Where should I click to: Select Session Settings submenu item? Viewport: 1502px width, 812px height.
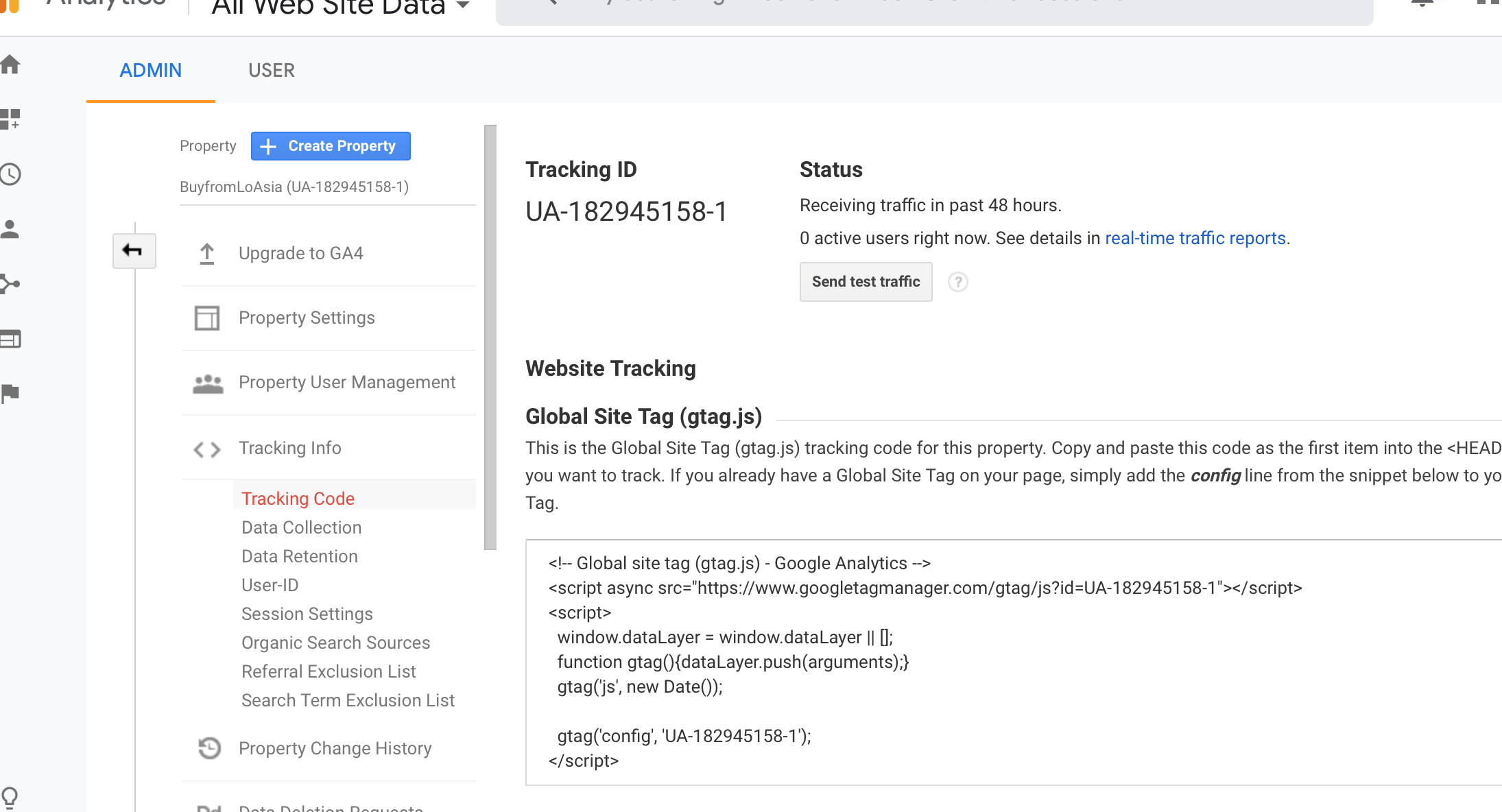tap(307, 614)
